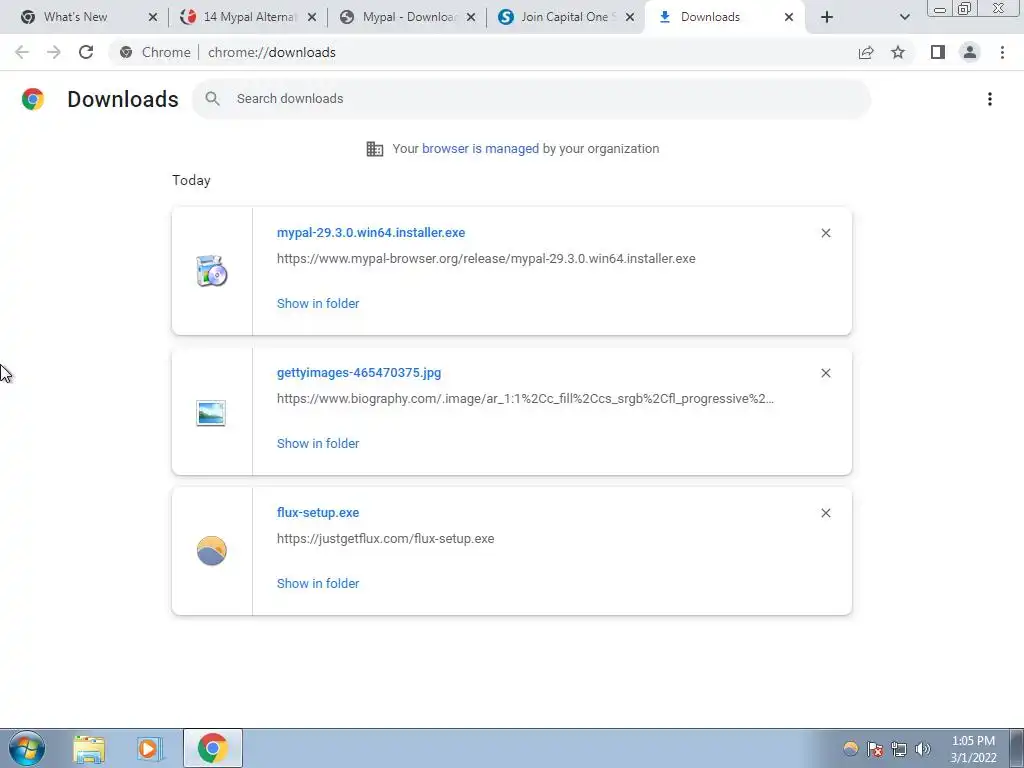The image size is (1024, 768).
Task: Click the Chrome site info chip
Action: coord(155,52)
